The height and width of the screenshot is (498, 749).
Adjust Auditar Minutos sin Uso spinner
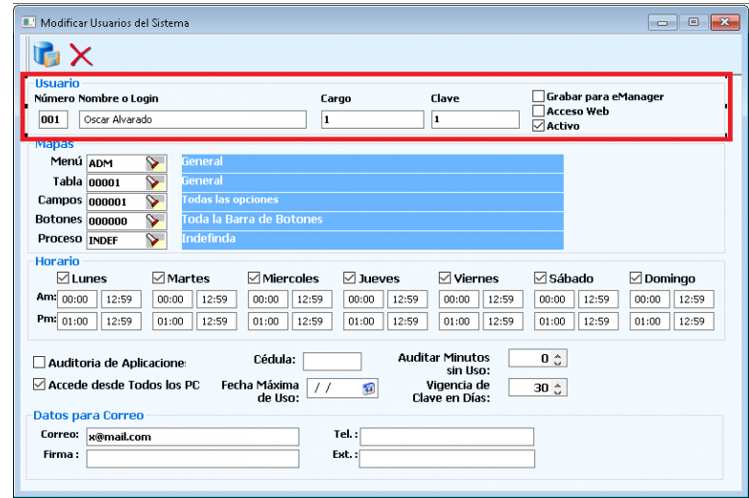coord(559,358)
